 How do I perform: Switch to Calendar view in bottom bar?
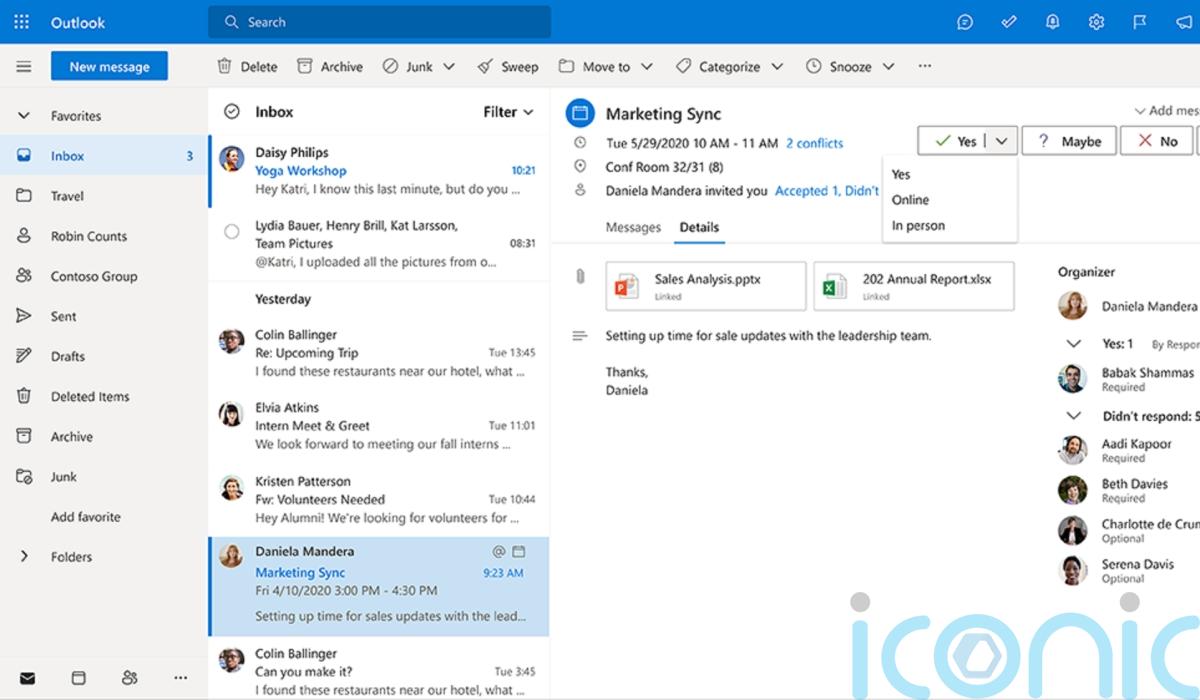(79, 678)
